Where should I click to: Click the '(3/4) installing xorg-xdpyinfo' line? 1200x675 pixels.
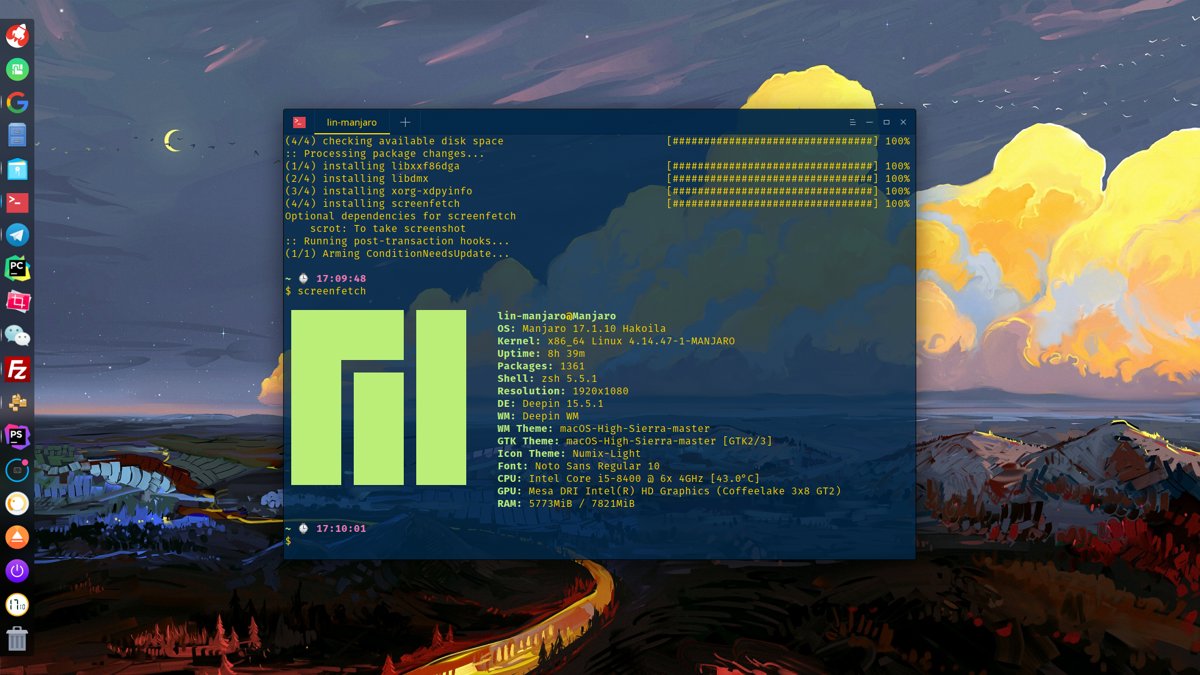[x=597, y=191]
